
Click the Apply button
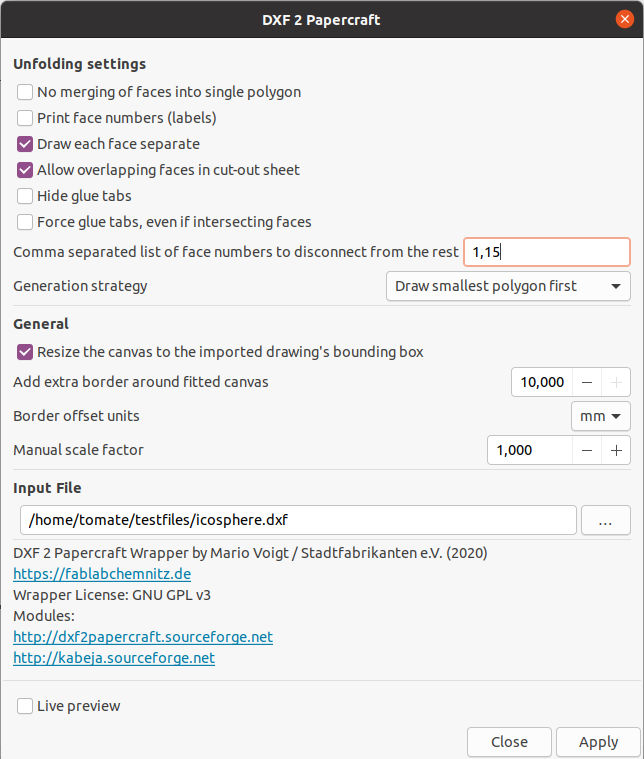598,742
